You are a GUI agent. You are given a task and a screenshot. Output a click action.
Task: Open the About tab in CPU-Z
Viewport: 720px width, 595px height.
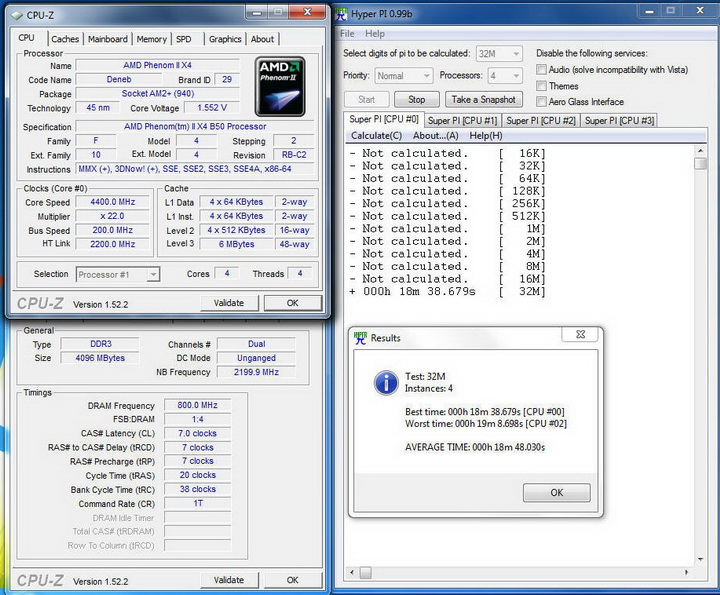point(262,39)
